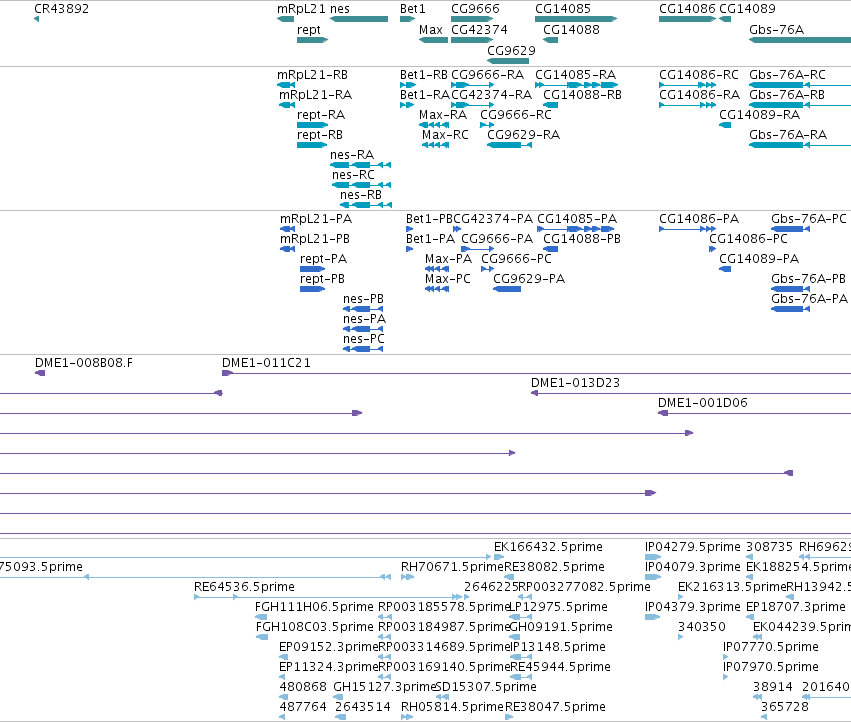Image resolution: width=851 pixels, height=722 pixels.
Task: Click transcript mRpL21-RA label
Action: coord(315,95)
